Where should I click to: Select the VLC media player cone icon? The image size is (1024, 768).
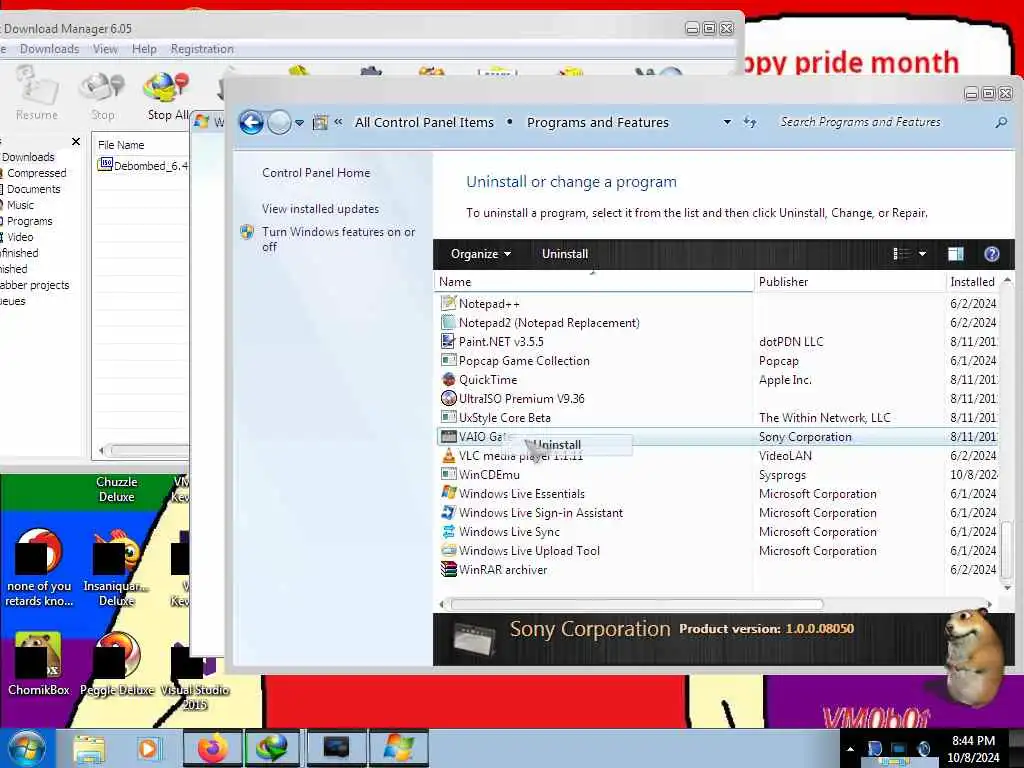pos(449,456)
